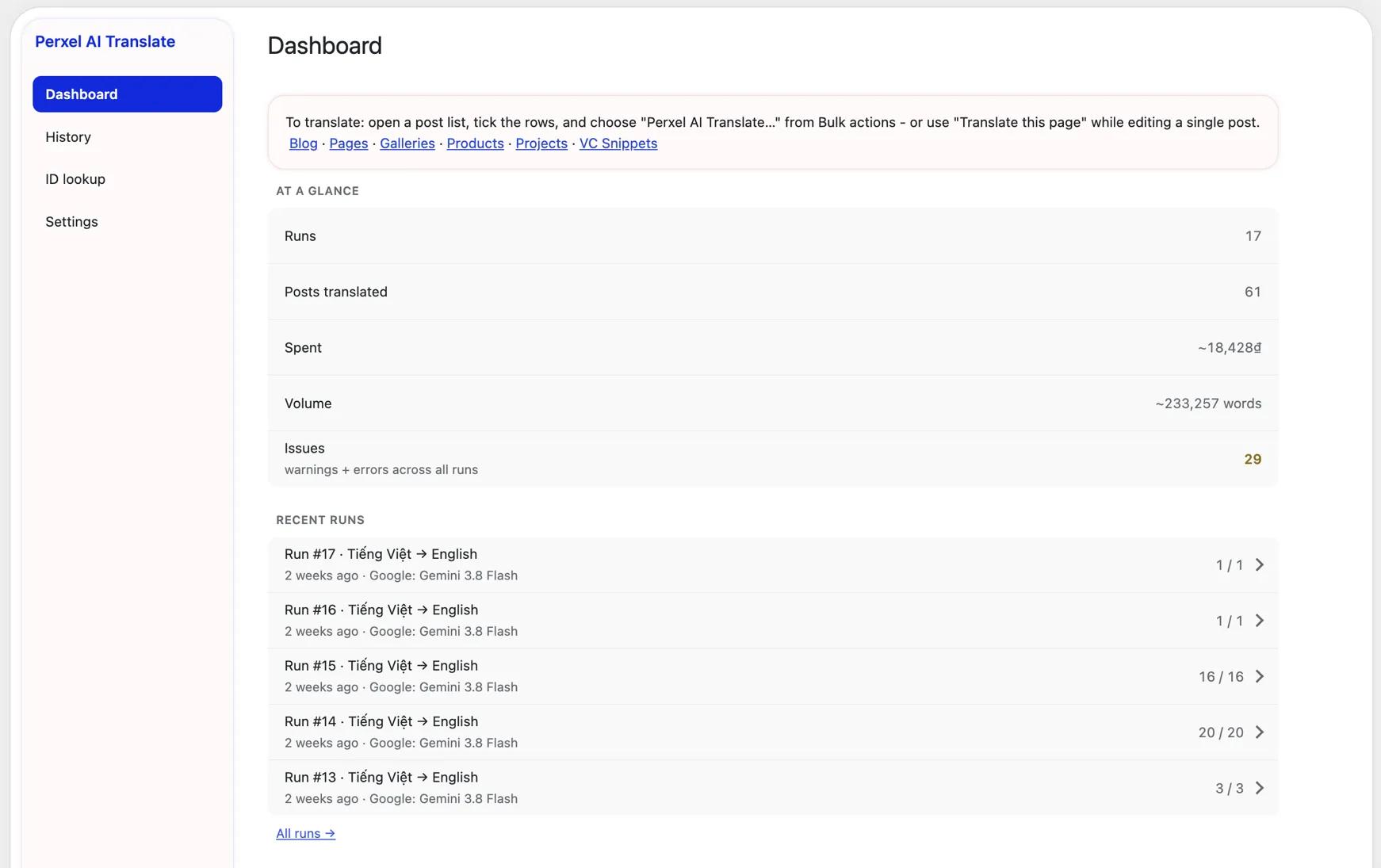Click the Spent amount ~18,428₫
1381x868 pixels.
[1230, 348]
